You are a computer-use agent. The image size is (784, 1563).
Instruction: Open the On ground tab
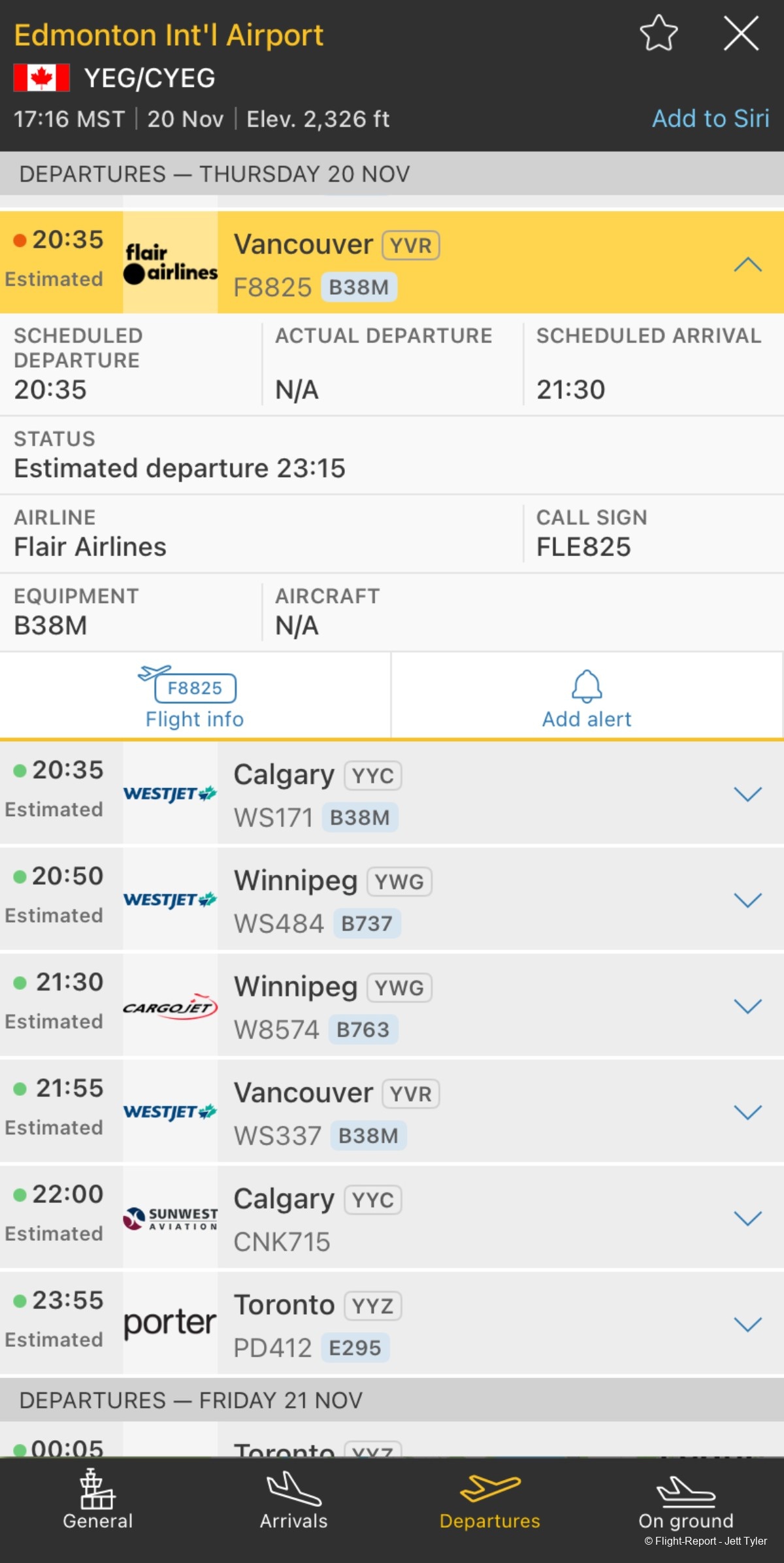tap(685, 1500)
